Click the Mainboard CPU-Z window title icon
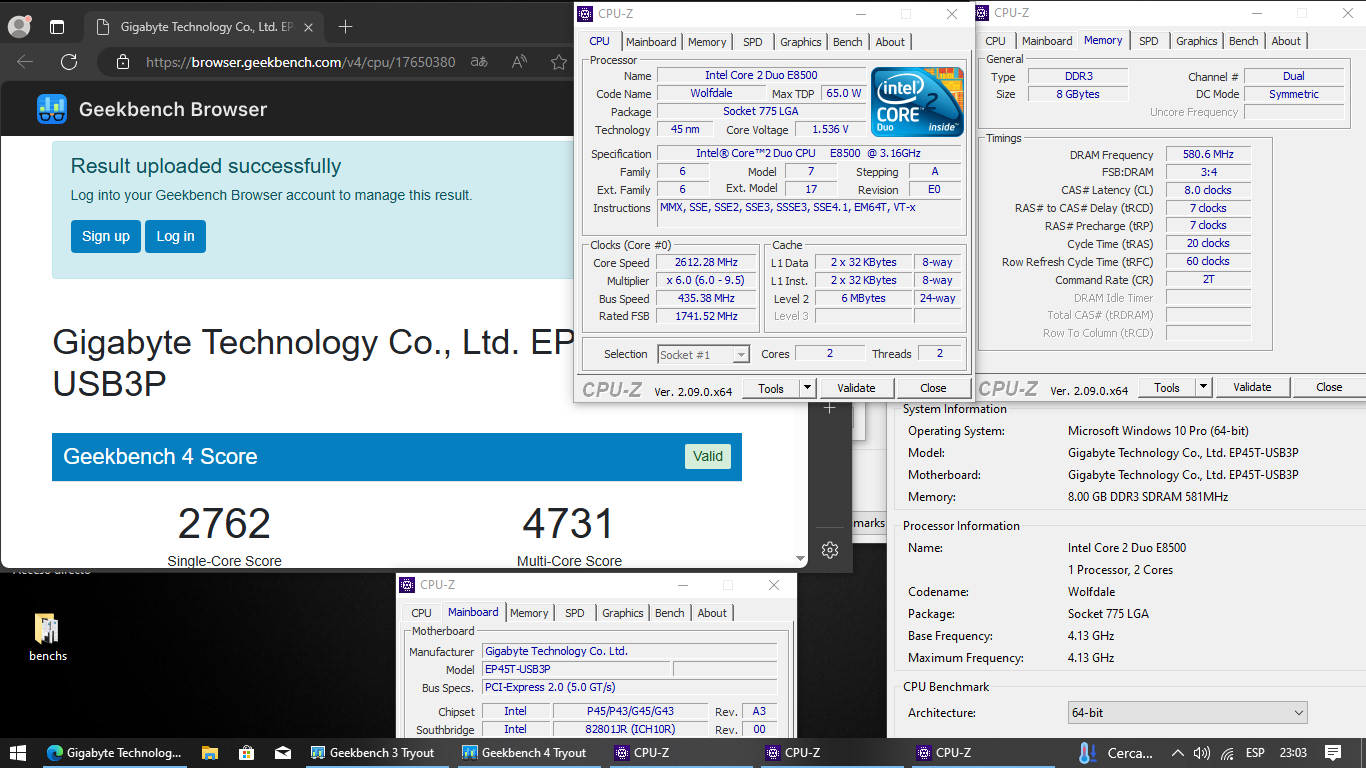1366x768 pixels. pos(406,585)
